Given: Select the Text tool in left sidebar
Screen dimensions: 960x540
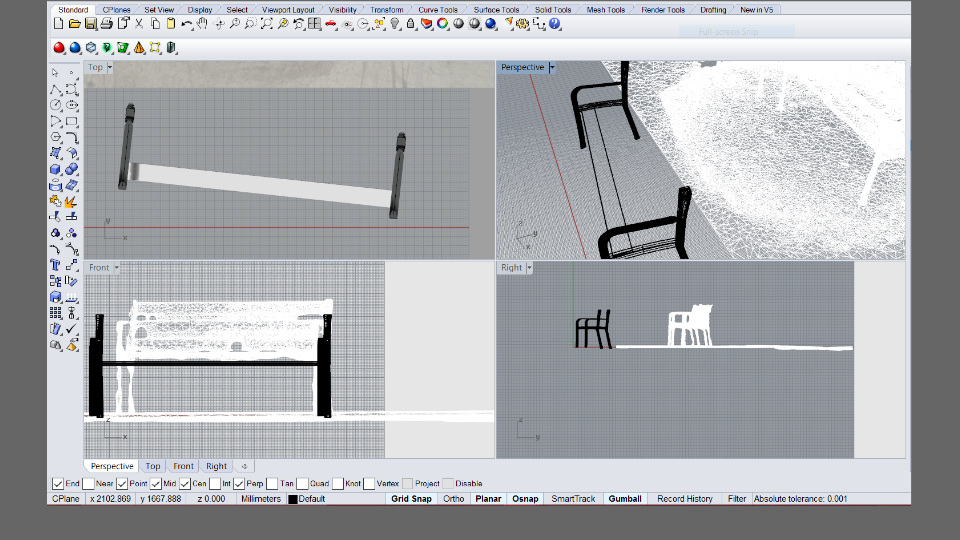Looking at the screenshot, I should pos(56,265).
